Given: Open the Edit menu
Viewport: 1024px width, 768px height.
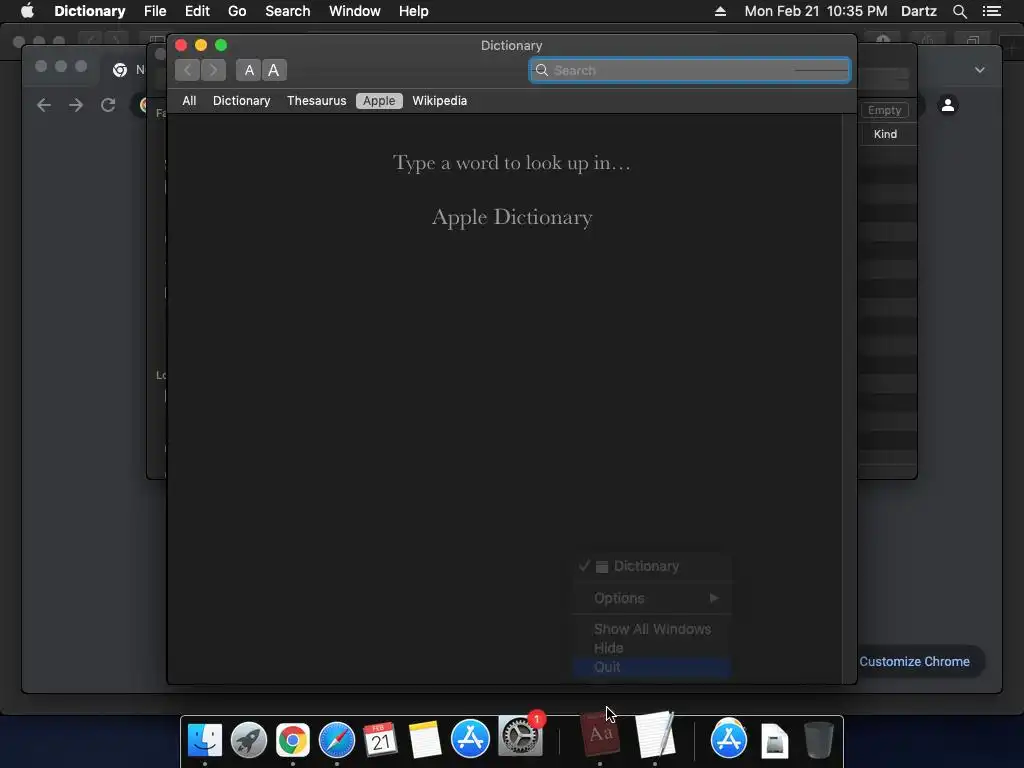Looking at the screenshot, I should coord(197,11).
